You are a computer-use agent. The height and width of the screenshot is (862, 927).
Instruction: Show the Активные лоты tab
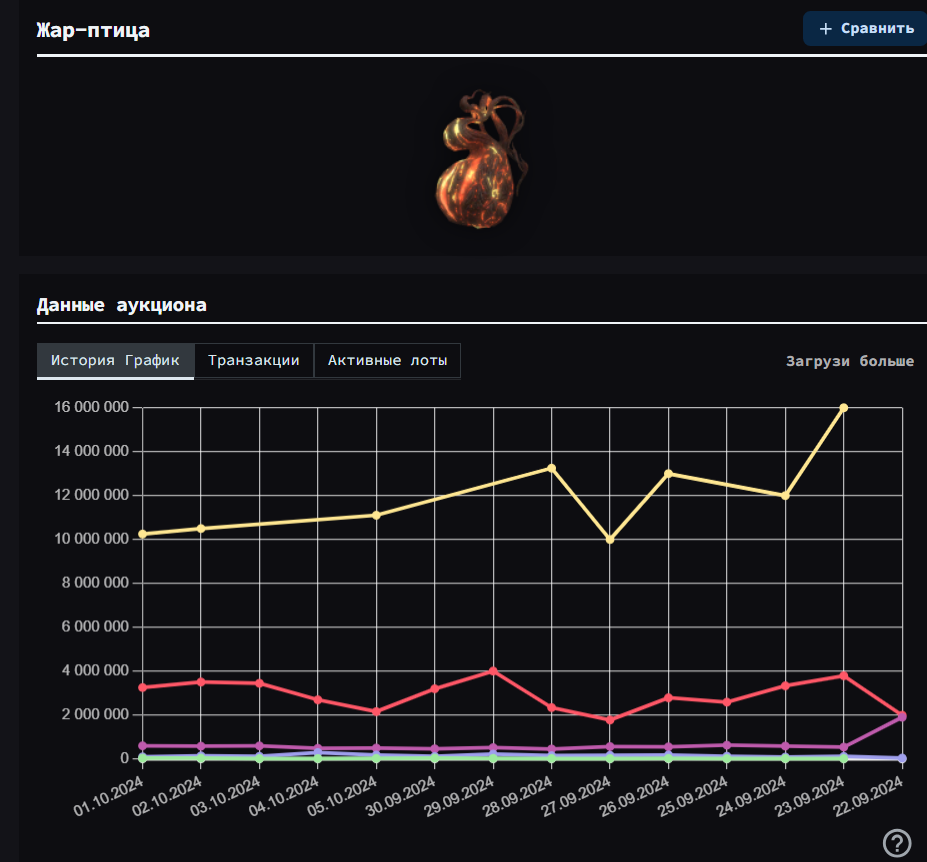point(387,361)
